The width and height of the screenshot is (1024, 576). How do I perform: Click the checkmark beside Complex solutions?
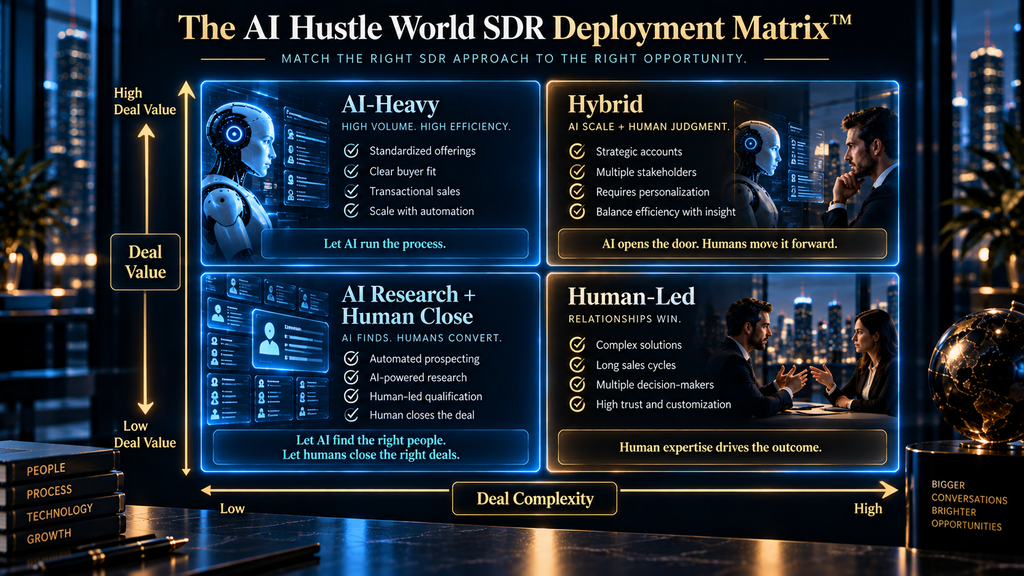577,344
